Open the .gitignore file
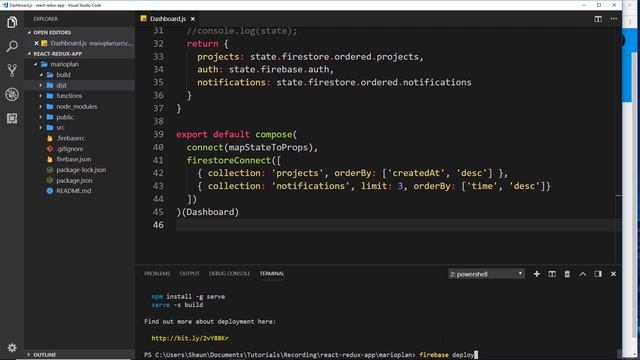Viewport: 640px width, 360px height. 69,149
